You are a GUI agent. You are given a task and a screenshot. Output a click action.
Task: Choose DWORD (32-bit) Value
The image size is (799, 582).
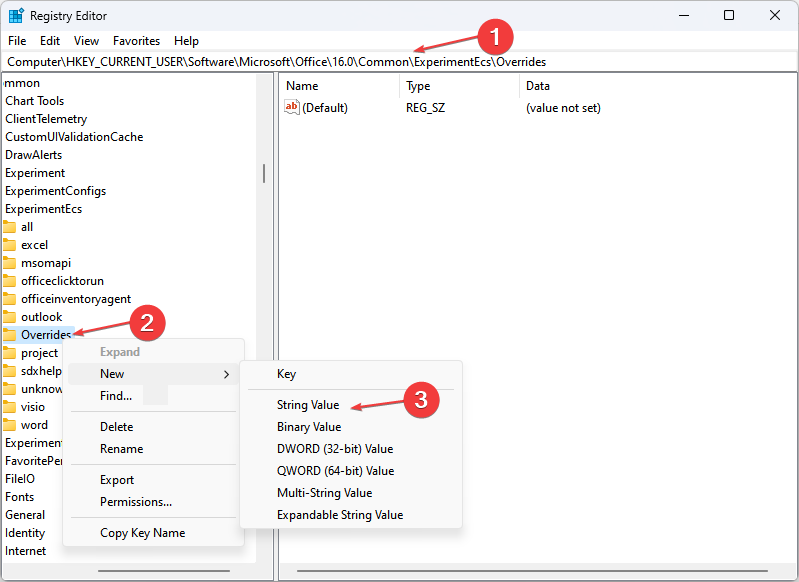point(335,449)
